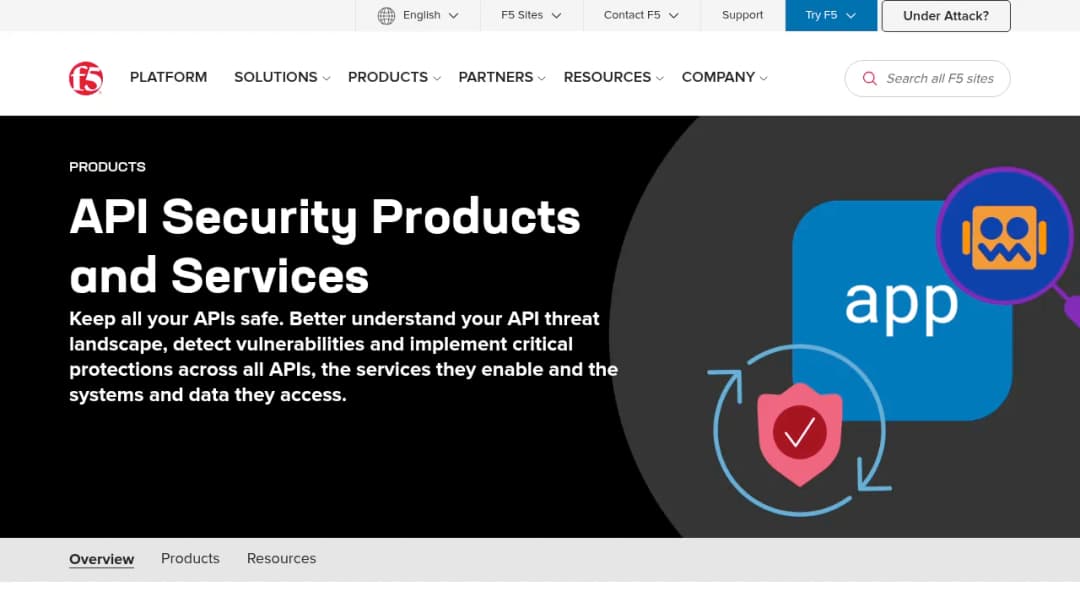Screen dimensions: 1080x608
Task: Click the magnifier search icon
Action: (870, 78)
